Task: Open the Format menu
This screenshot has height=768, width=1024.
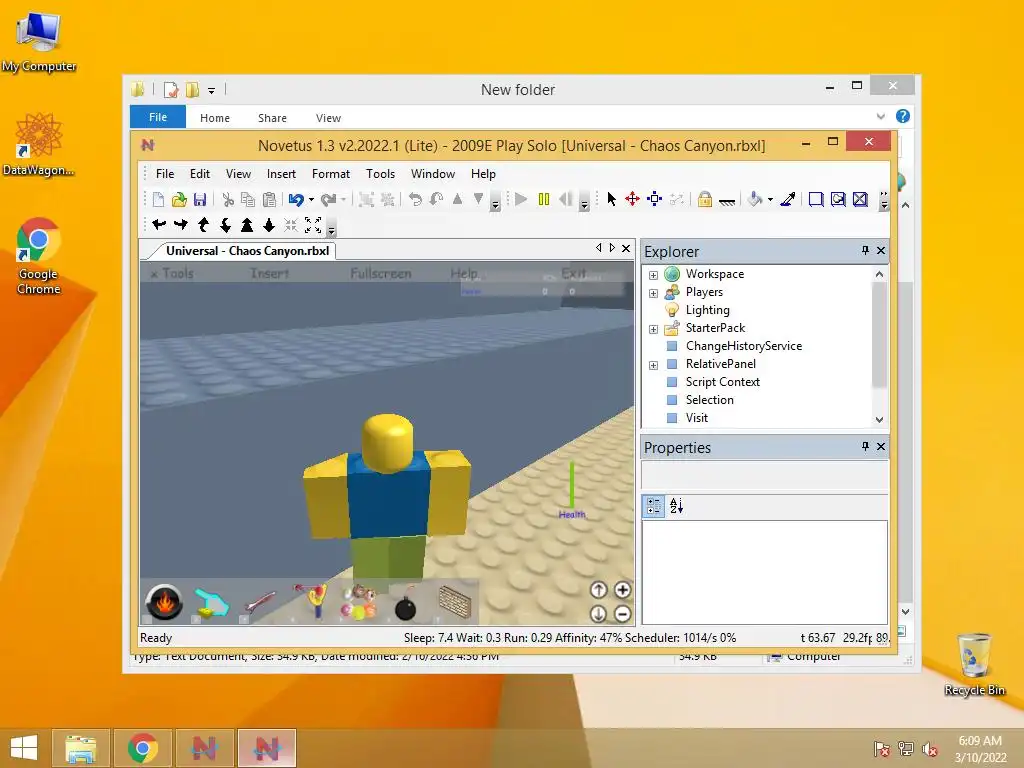Action: point(330,174)
